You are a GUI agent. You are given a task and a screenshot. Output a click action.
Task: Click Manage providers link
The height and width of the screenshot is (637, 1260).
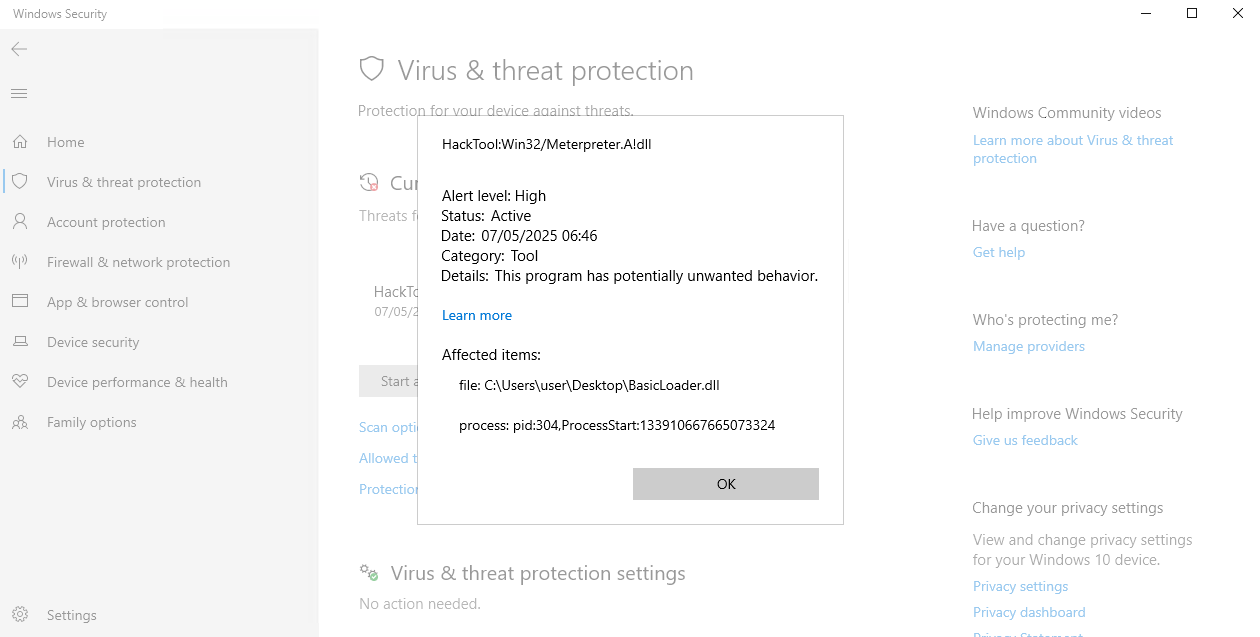1029,346
